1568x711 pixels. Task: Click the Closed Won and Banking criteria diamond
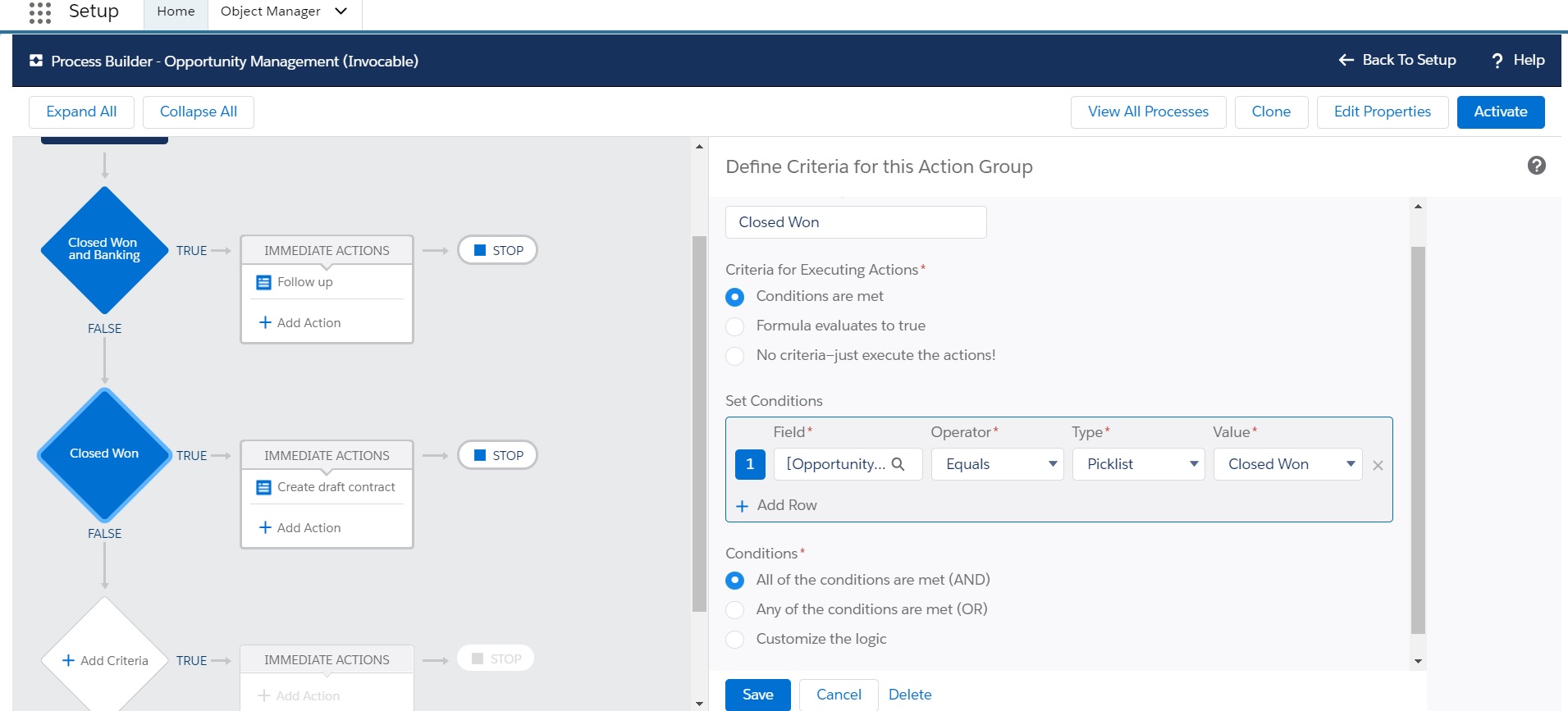point(104,249)
